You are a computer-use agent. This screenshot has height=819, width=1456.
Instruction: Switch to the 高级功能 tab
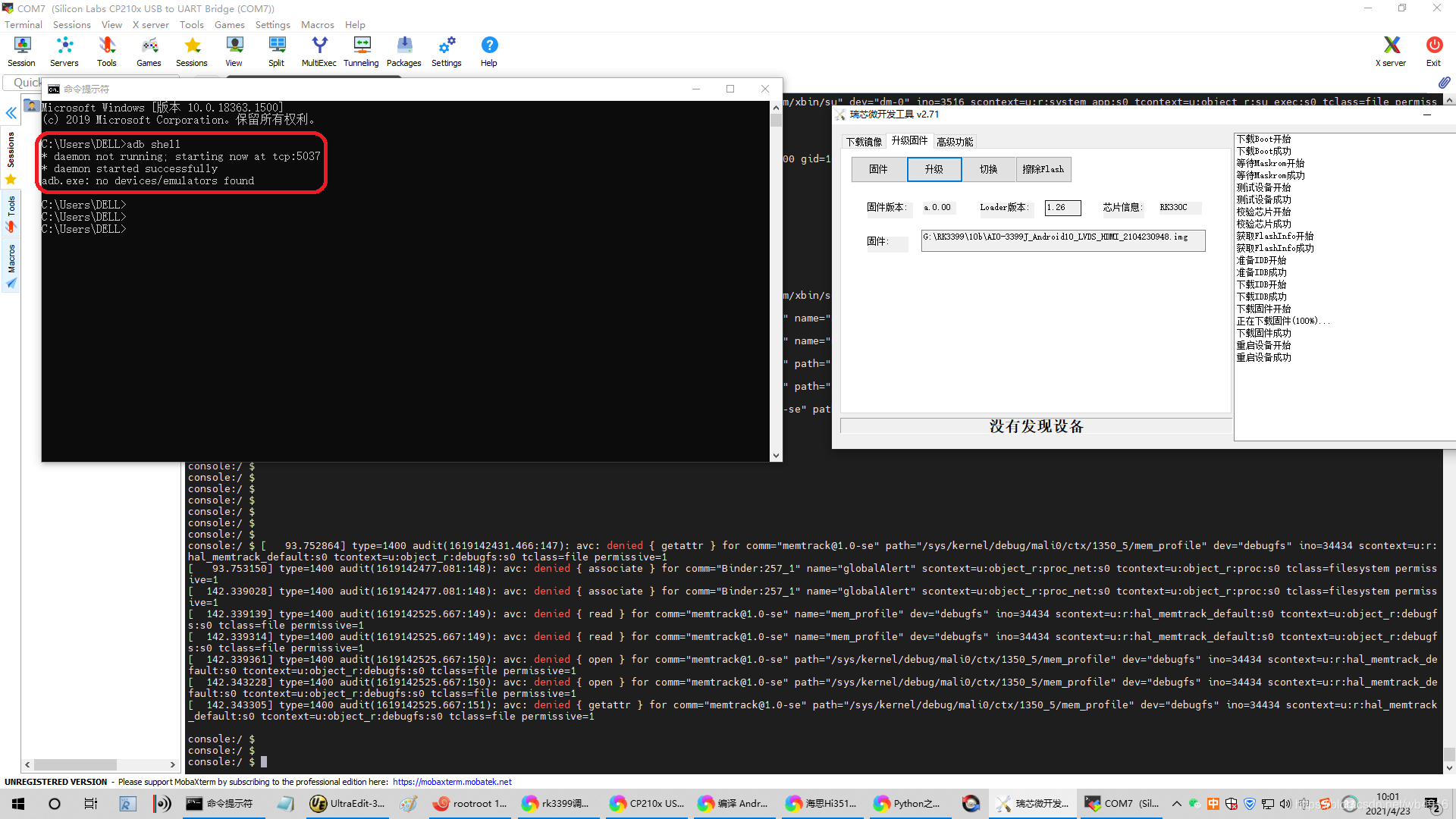point(954,142)
